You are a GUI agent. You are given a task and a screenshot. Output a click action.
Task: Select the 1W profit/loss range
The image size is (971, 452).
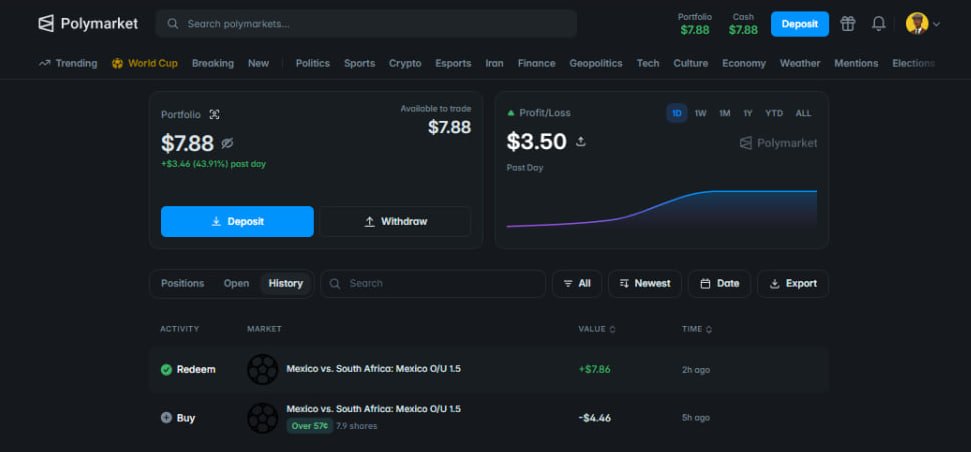(x=700, y=113)
